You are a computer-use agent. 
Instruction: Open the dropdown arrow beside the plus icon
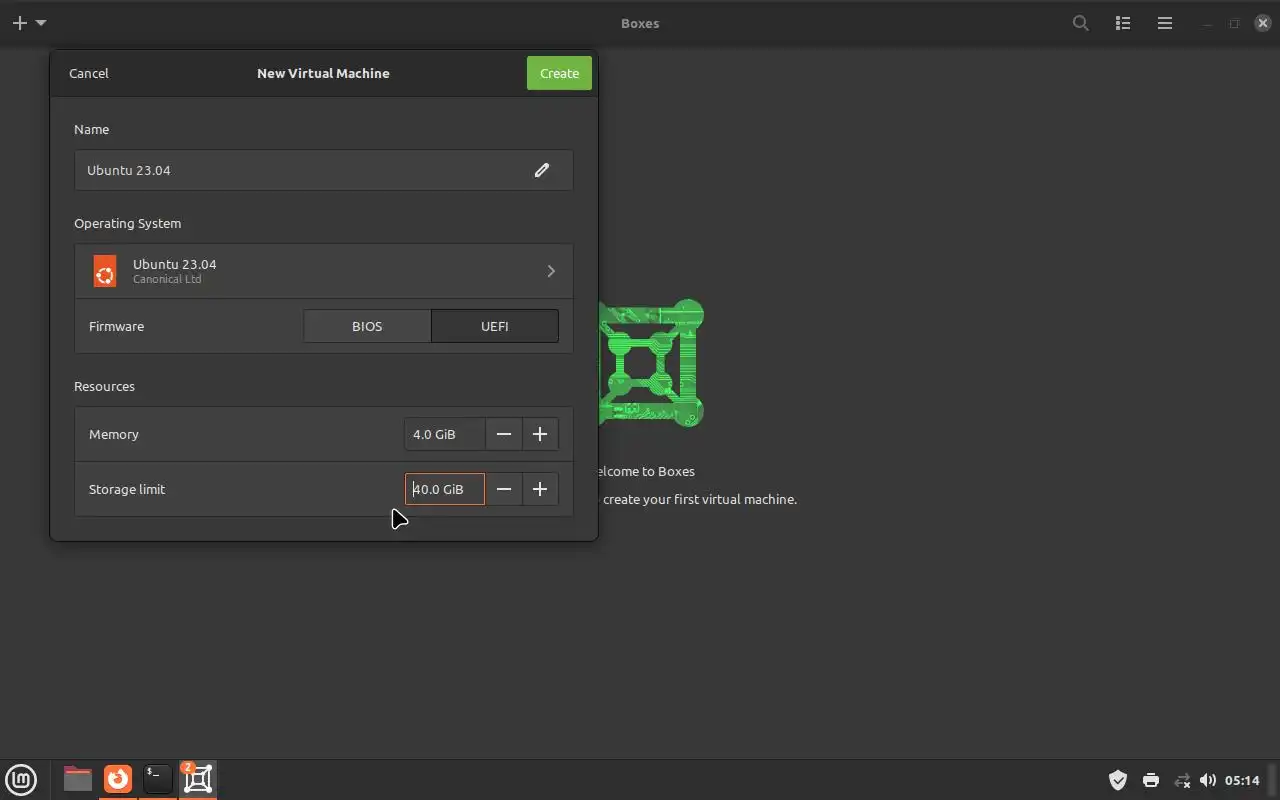(x=41, y=23)
